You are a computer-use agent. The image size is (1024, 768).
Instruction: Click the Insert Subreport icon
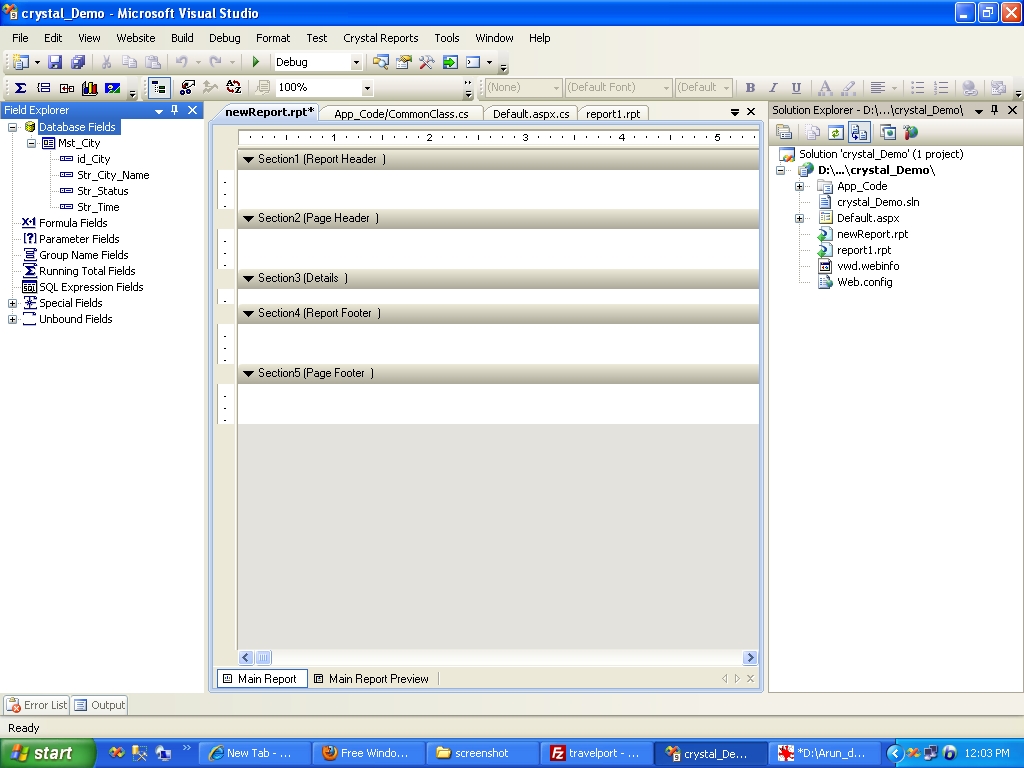point(67,88)
